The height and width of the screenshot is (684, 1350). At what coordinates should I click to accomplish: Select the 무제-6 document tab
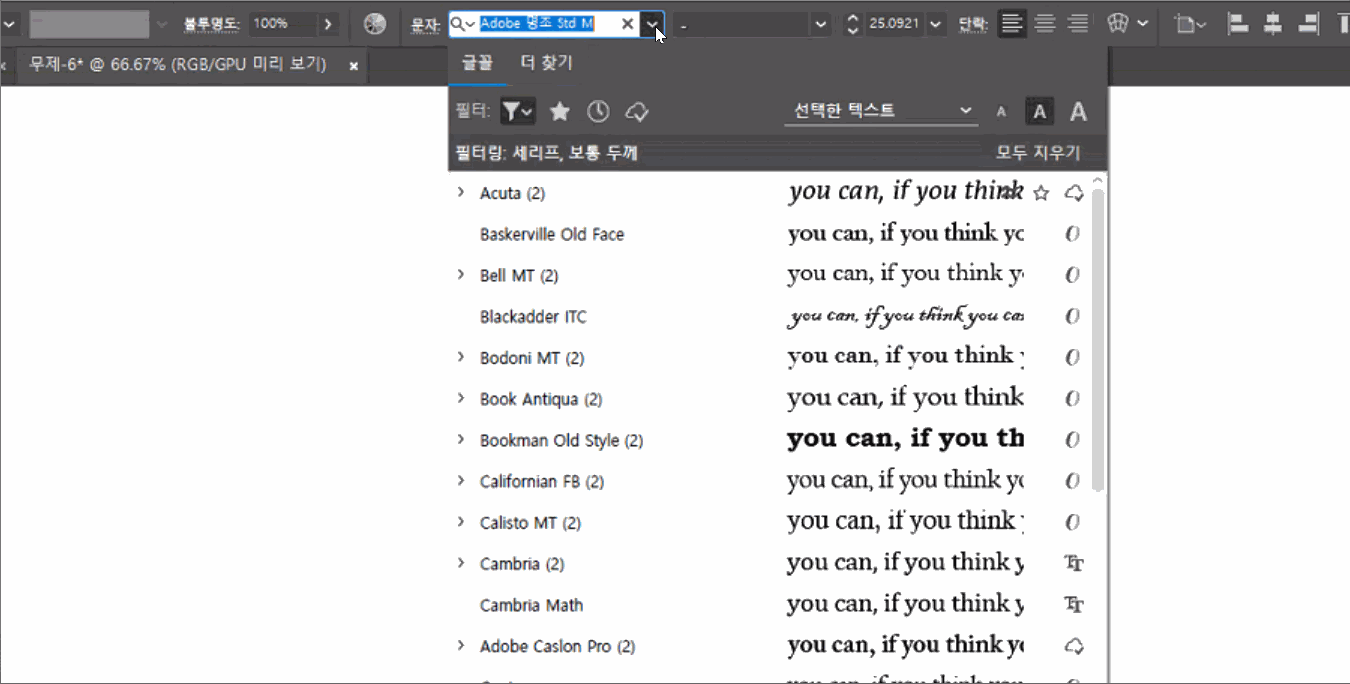click(x=178, y=65)
